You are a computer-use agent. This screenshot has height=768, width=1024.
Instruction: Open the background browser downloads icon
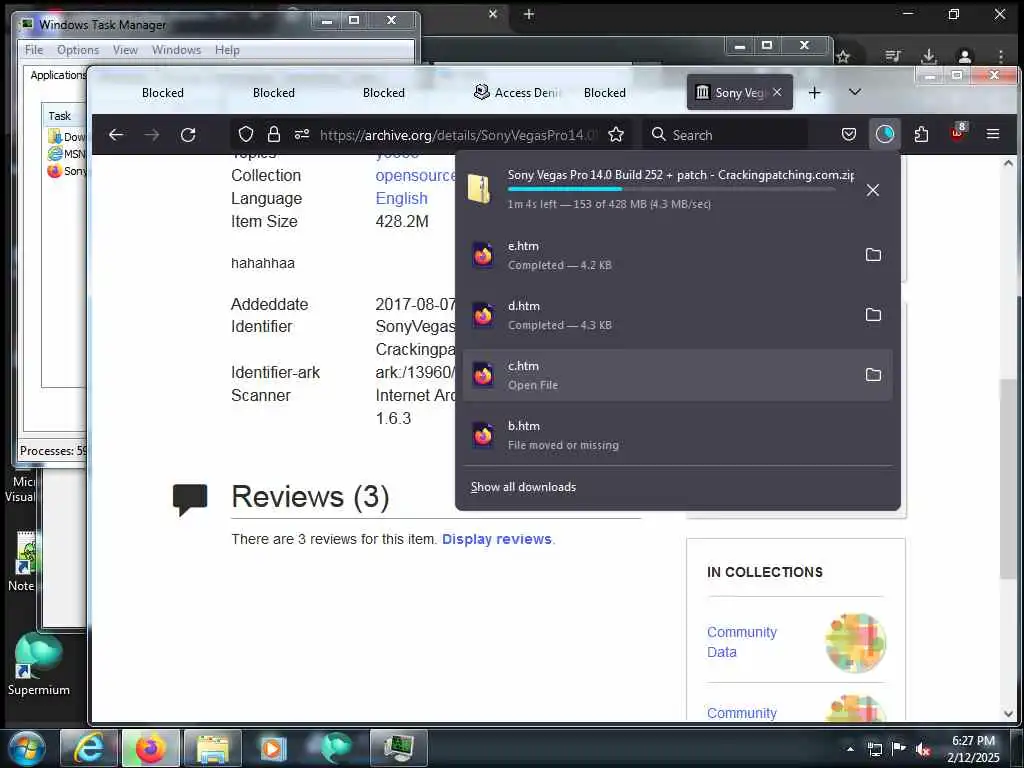pyautogui.click(x=928, y=56)
